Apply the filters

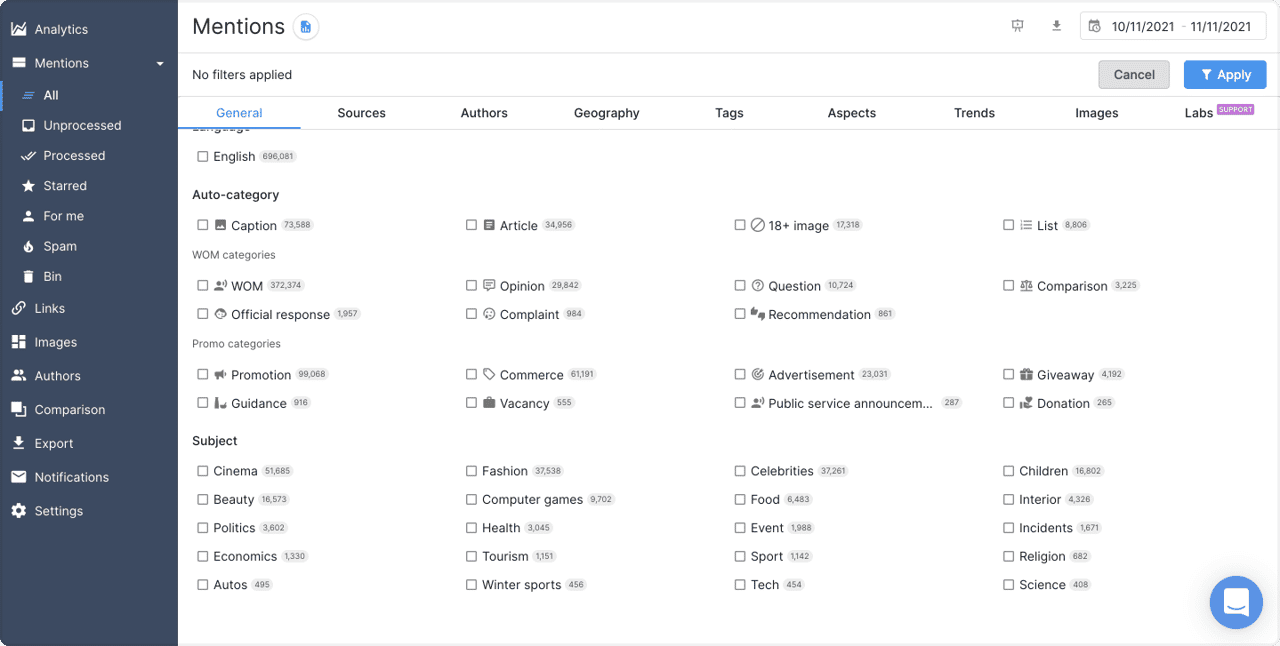1225,75
